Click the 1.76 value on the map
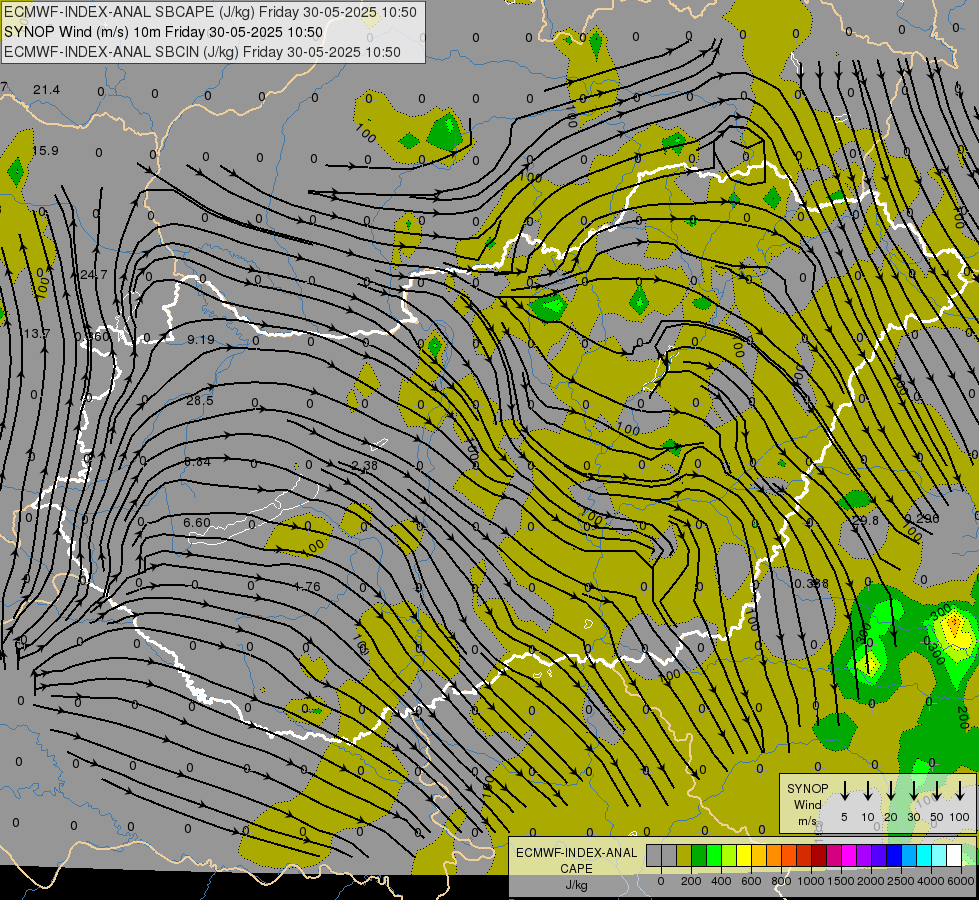The image size is (979, 900). point(307,586)
